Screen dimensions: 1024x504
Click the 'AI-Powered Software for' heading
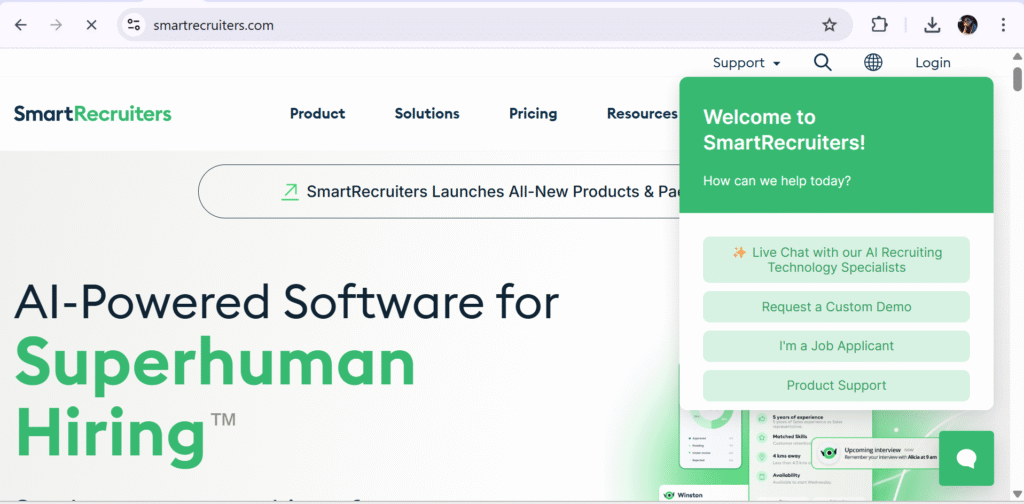[287, 302]
